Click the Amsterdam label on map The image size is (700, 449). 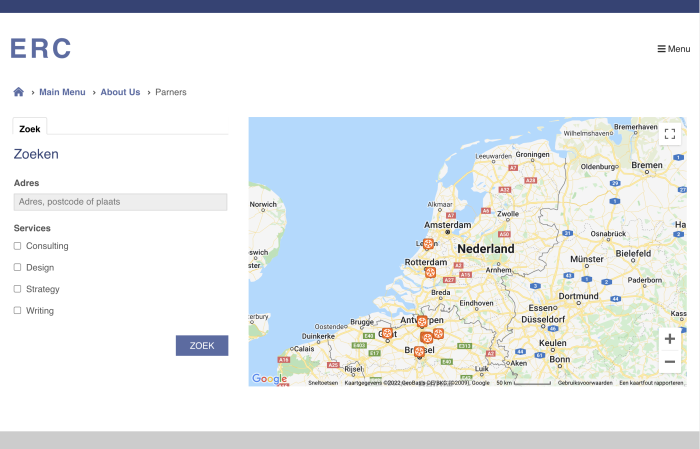tap(447, 225)
